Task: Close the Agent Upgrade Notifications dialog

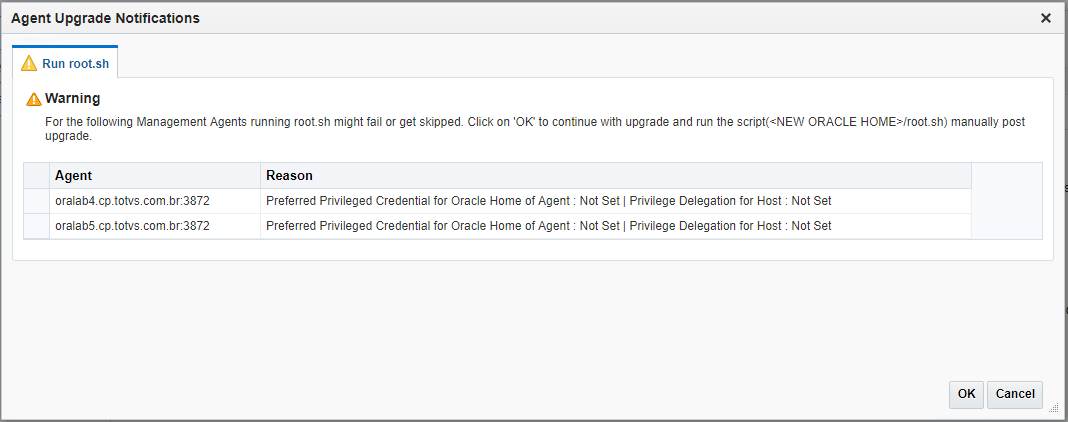Action: point(1046,18)
